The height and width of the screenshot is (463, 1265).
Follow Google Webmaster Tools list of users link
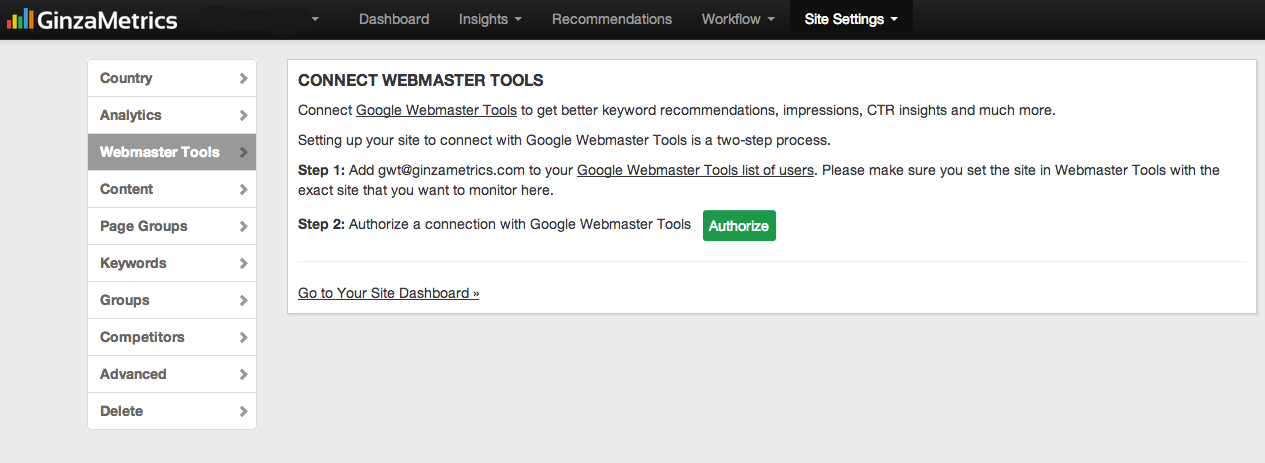click(695, 170)
